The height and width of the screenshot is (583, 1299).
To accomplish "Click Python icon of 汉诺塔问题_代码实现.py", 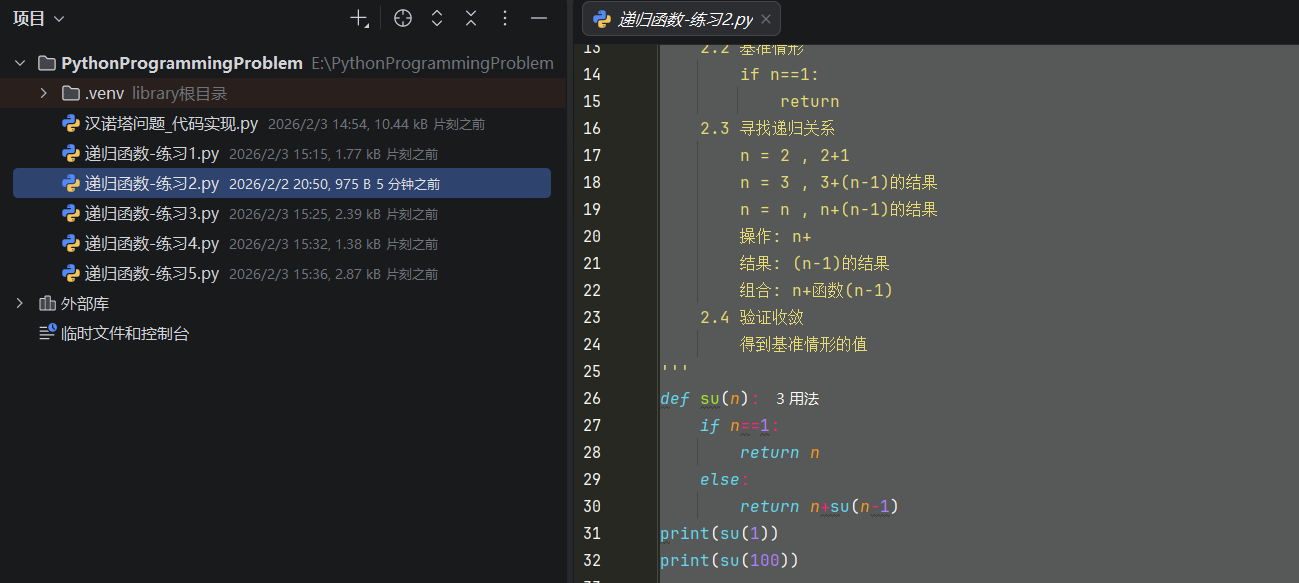I will [71, 123].
